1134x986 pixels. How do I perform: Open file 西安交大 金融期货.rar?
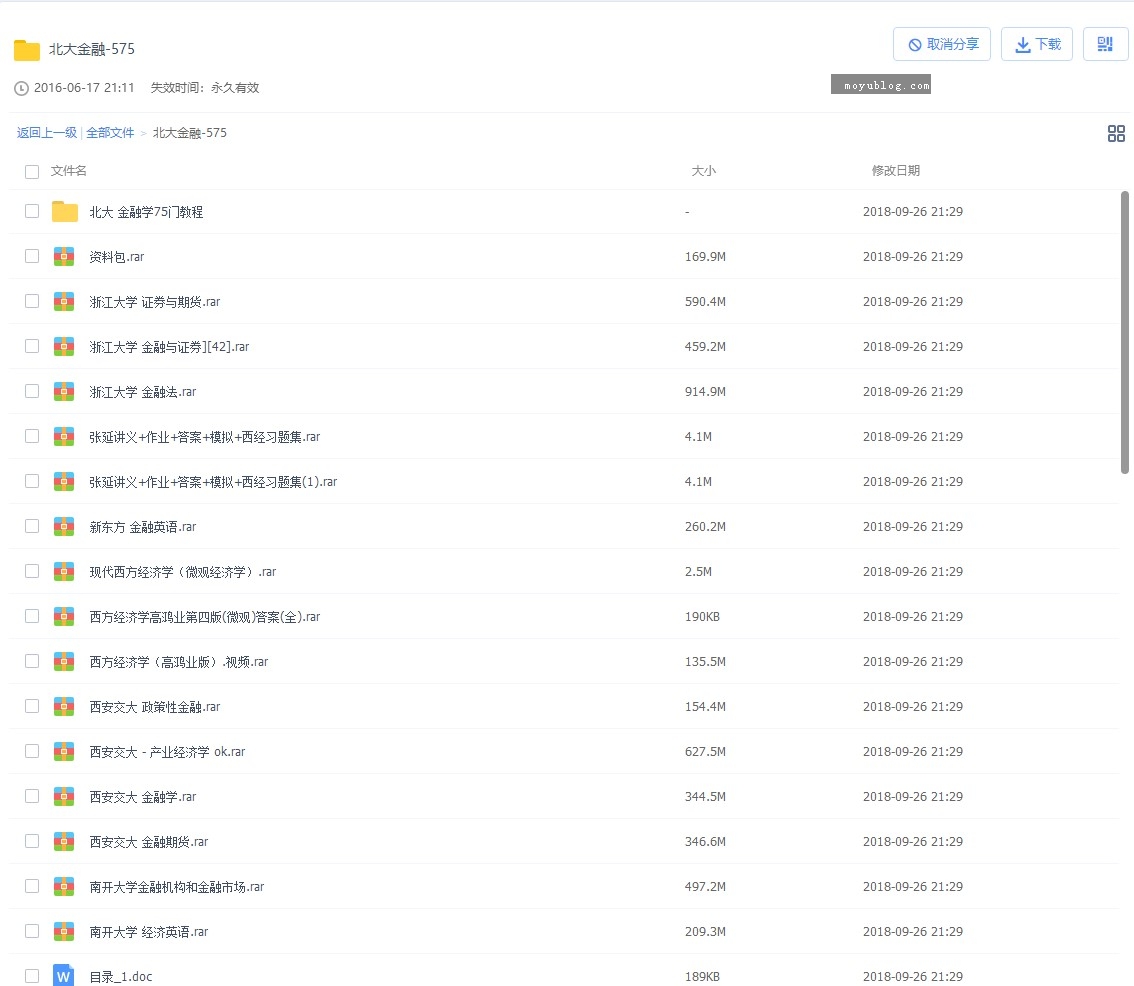pyautogui.click(x=149, y=842)
